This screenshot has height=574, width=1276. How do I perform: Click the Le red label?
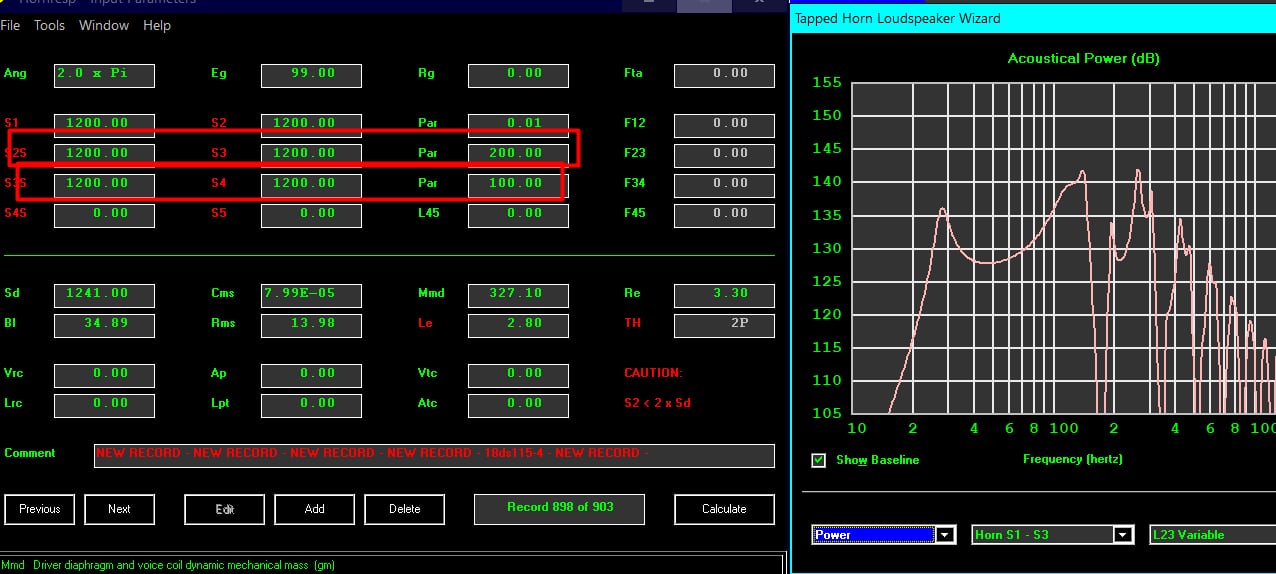425,323
